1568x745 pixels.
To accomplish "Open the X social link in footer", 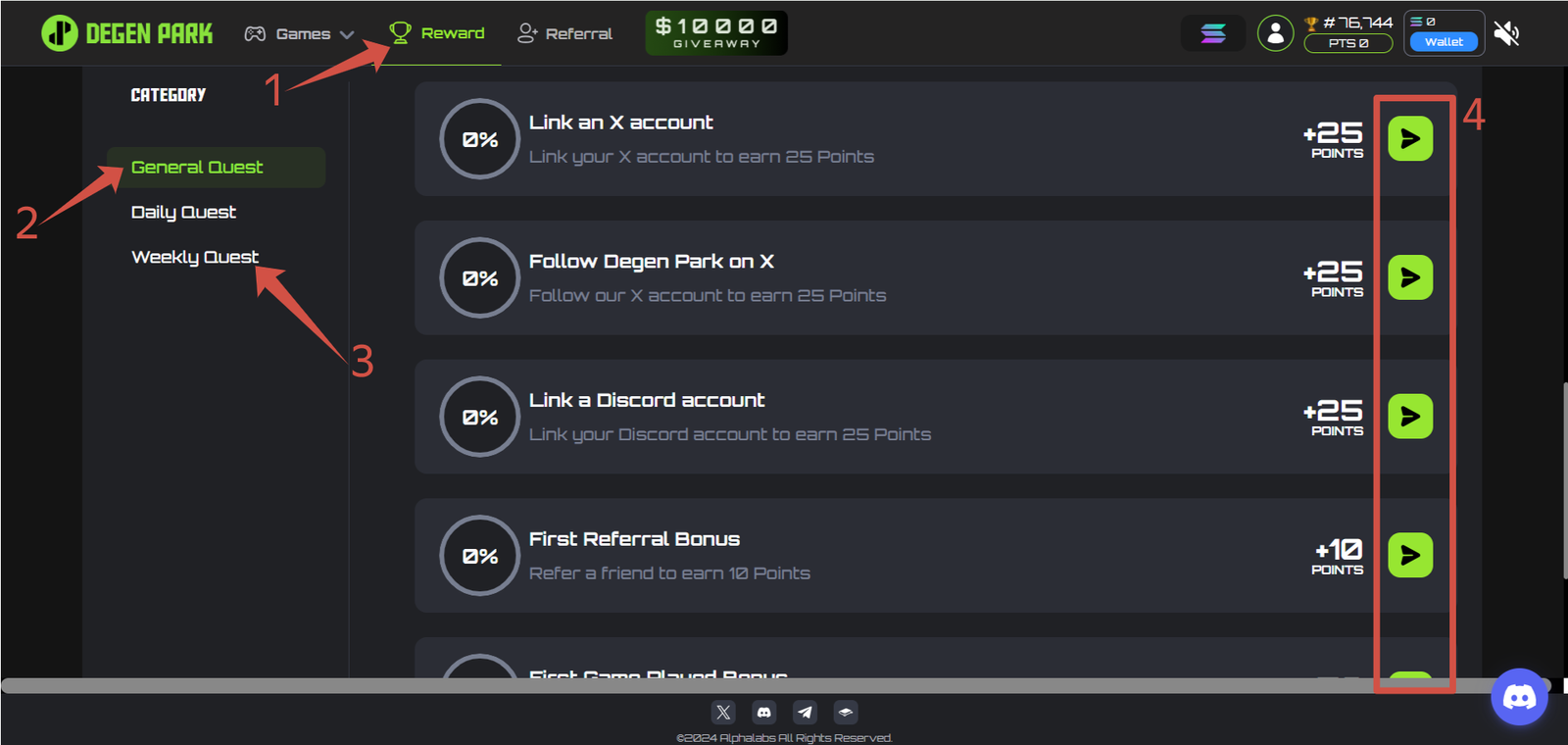I will tap(723, 713).
